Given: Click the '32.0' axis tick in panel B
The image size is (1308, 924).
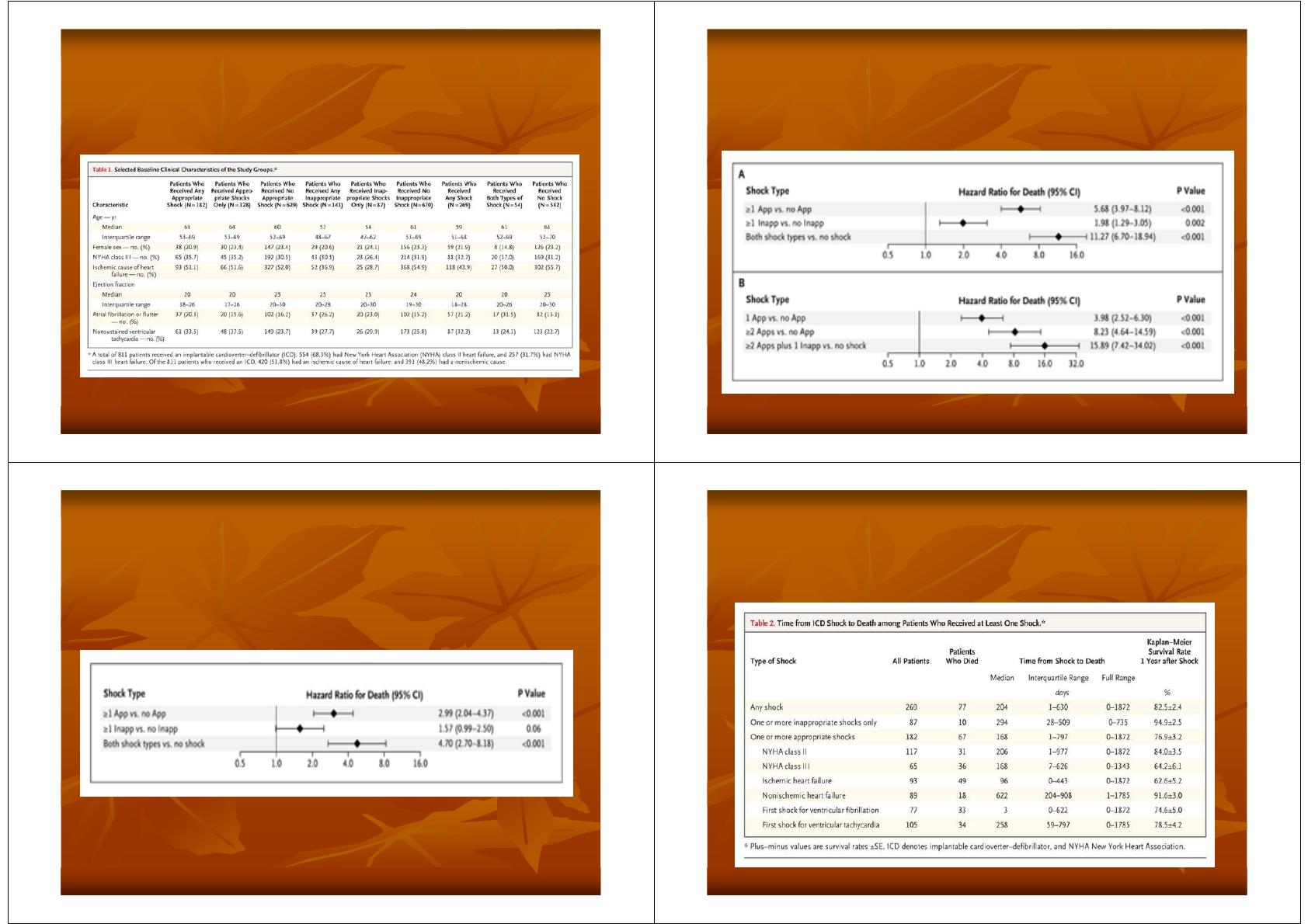Looking at the screenshot, I should pyautogui.click(x=1076, y=363).
